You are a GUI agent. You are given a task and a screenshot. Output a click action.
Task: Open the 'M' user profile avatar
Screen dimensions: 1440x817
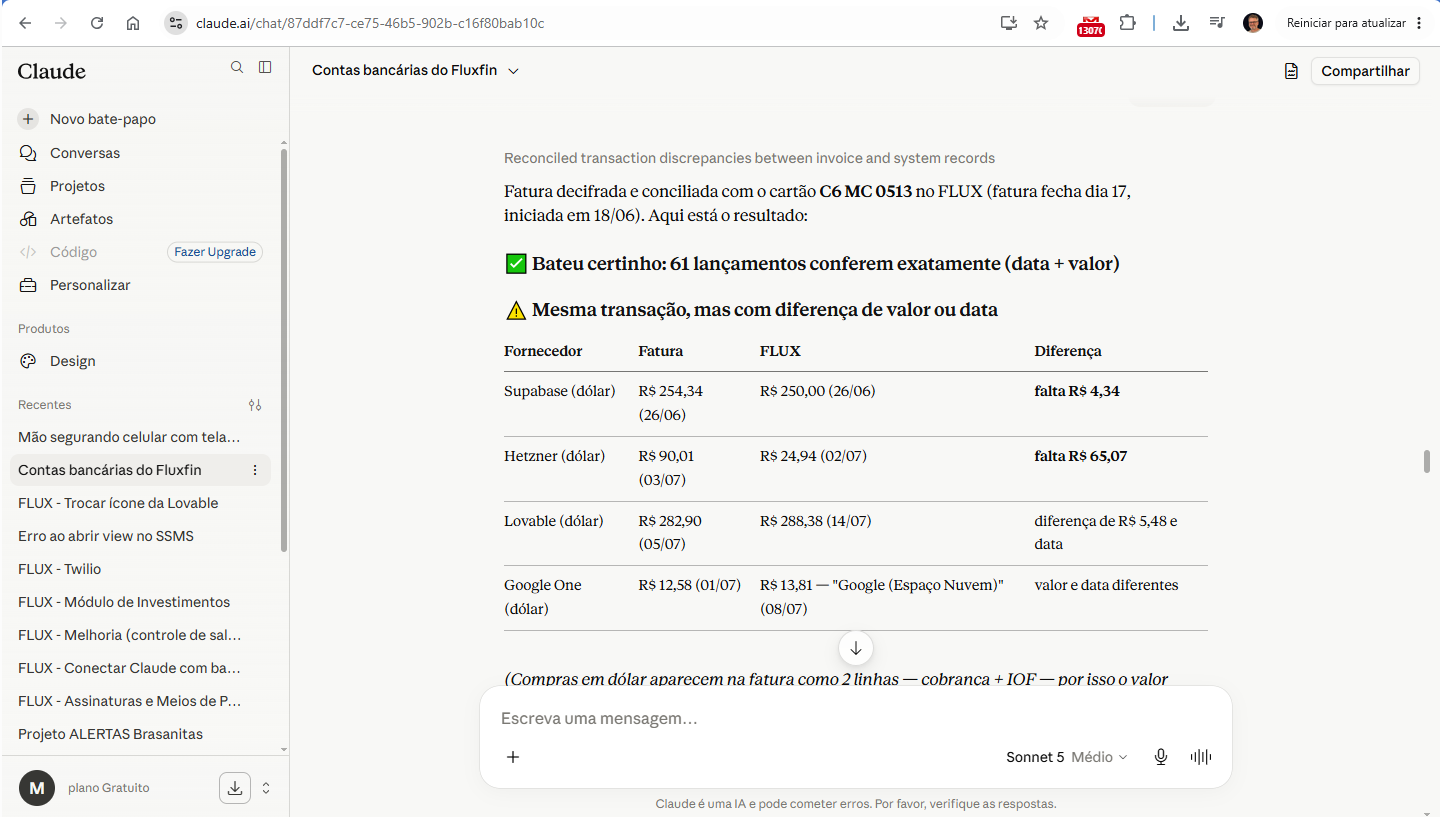point(37,788)
